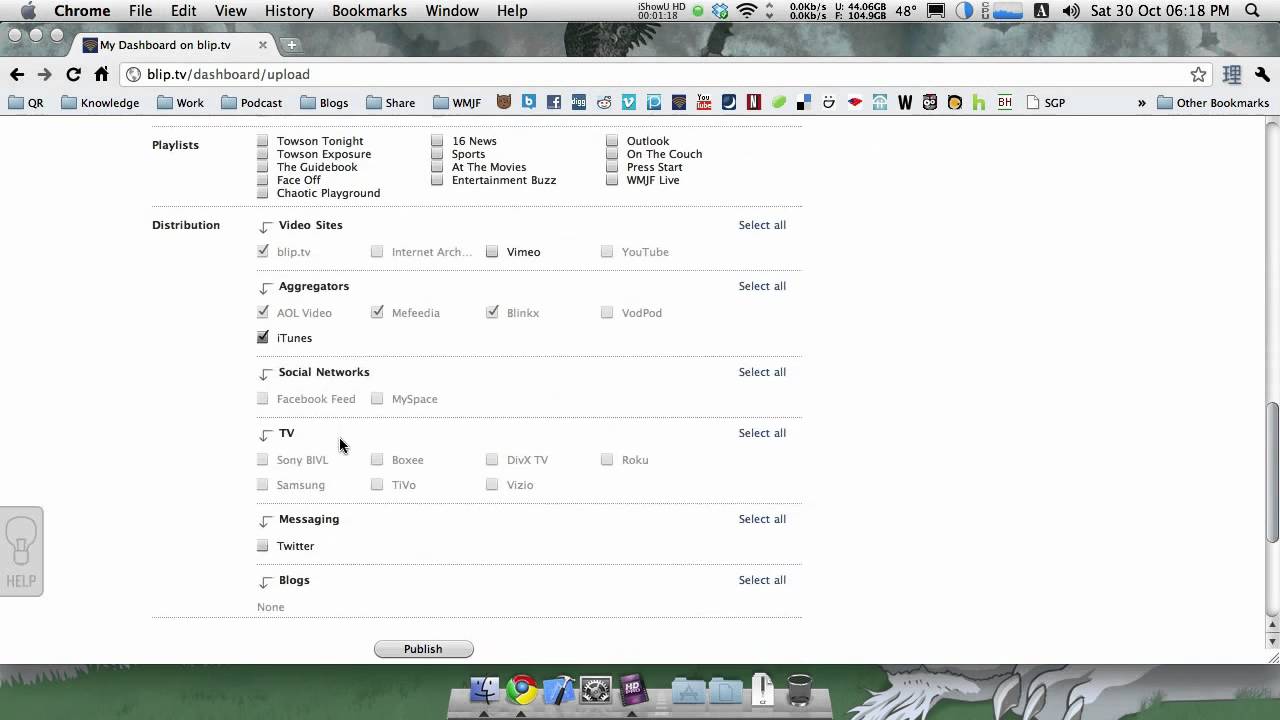Go back with the browser back arrow

click(17, 74)
